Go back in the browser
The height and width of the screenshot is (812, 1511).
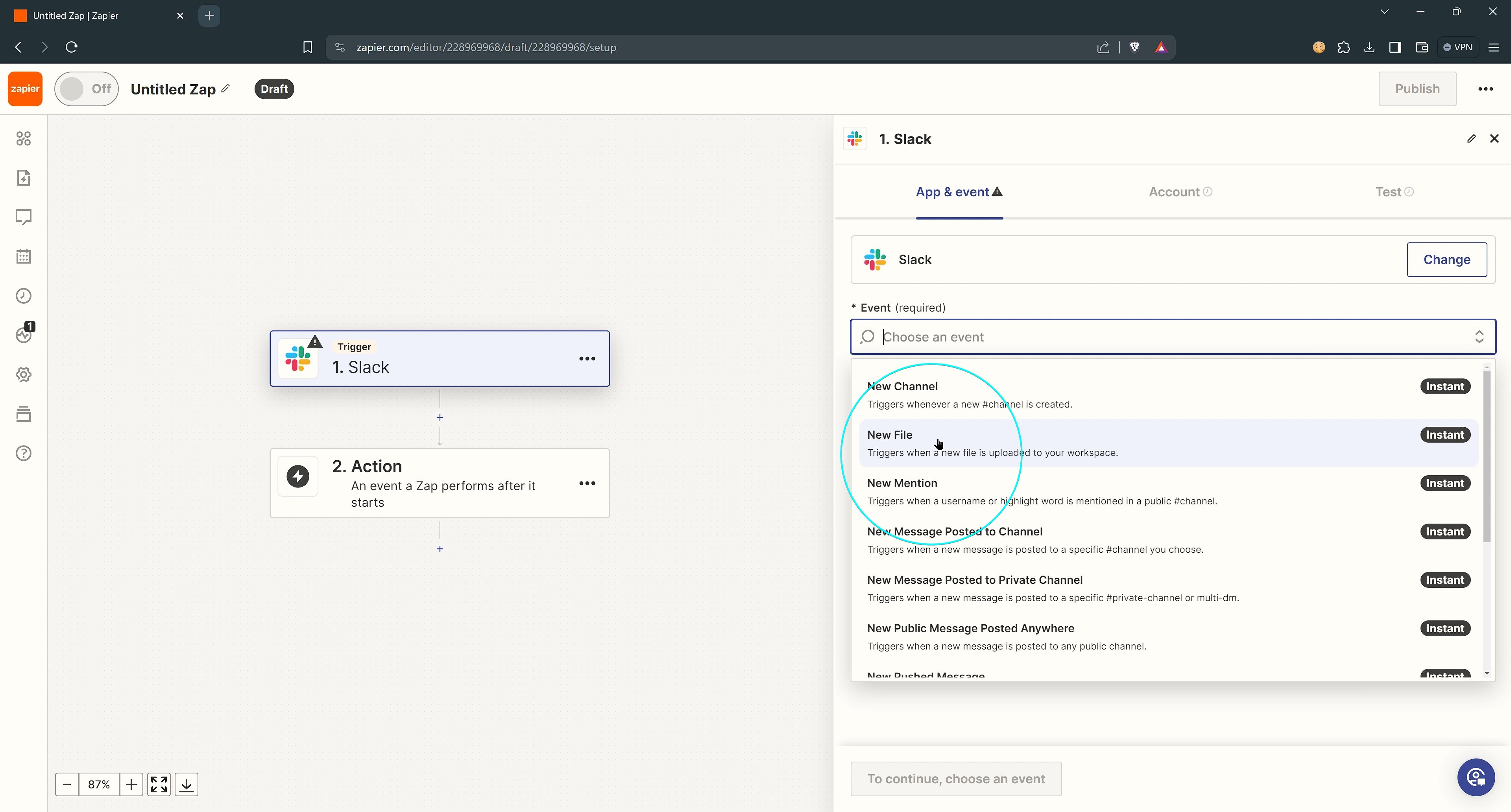coord(19,47)
